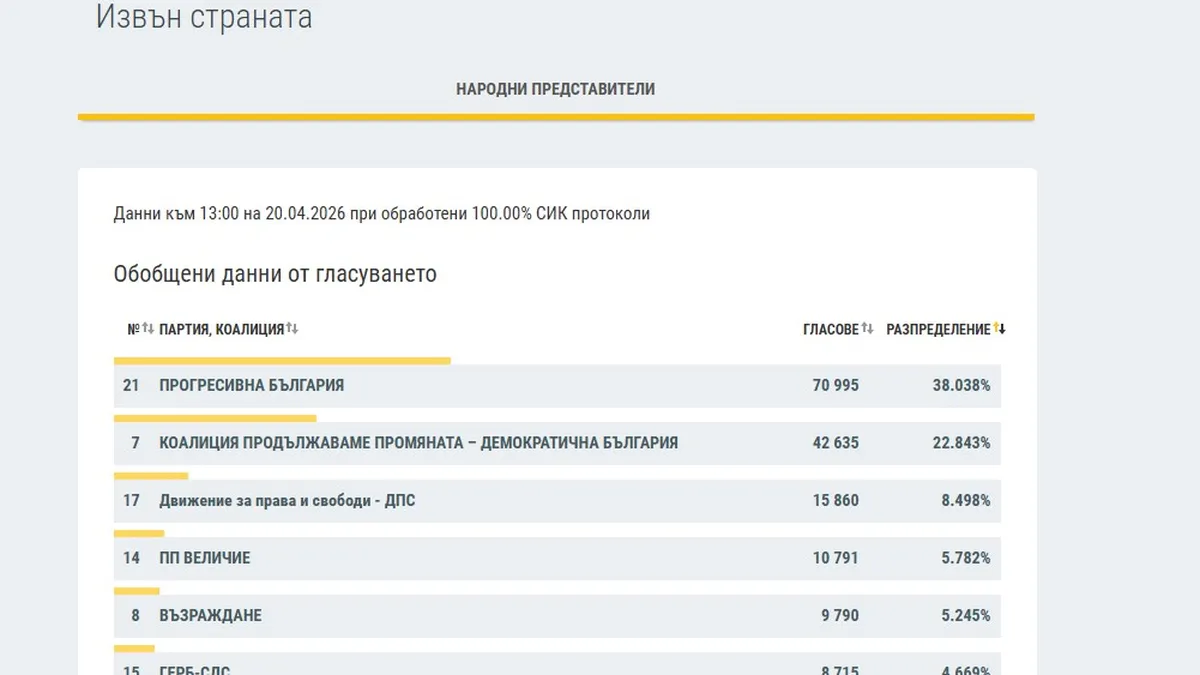
Task: Click the Извън страната page heading
Action: pyautogui.click(x=204, y=17)
